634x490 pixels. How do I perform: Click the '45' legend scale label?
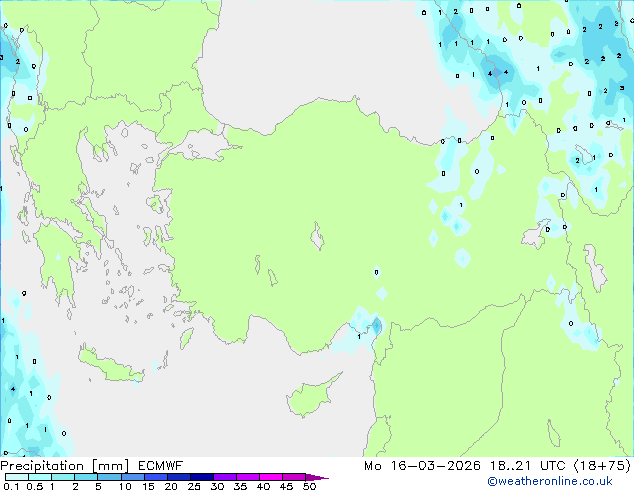point(286,486)
